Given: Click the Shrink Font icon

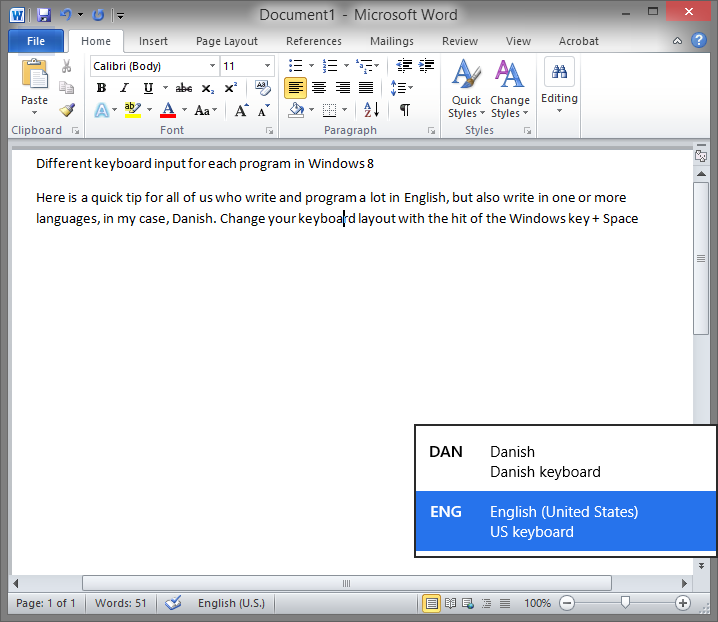Looking at the screenshot, I should pyautogui.click(x=264, y=110).
